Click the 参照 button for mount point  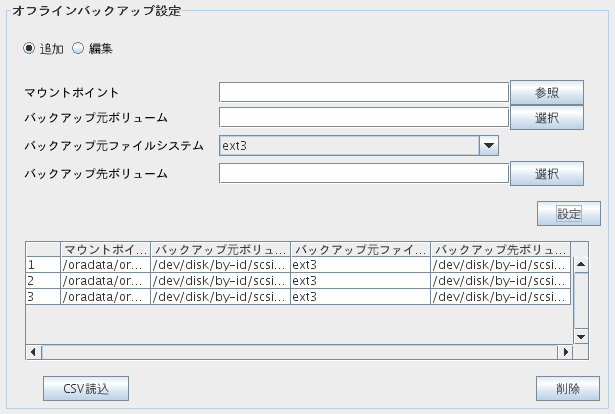547,93
